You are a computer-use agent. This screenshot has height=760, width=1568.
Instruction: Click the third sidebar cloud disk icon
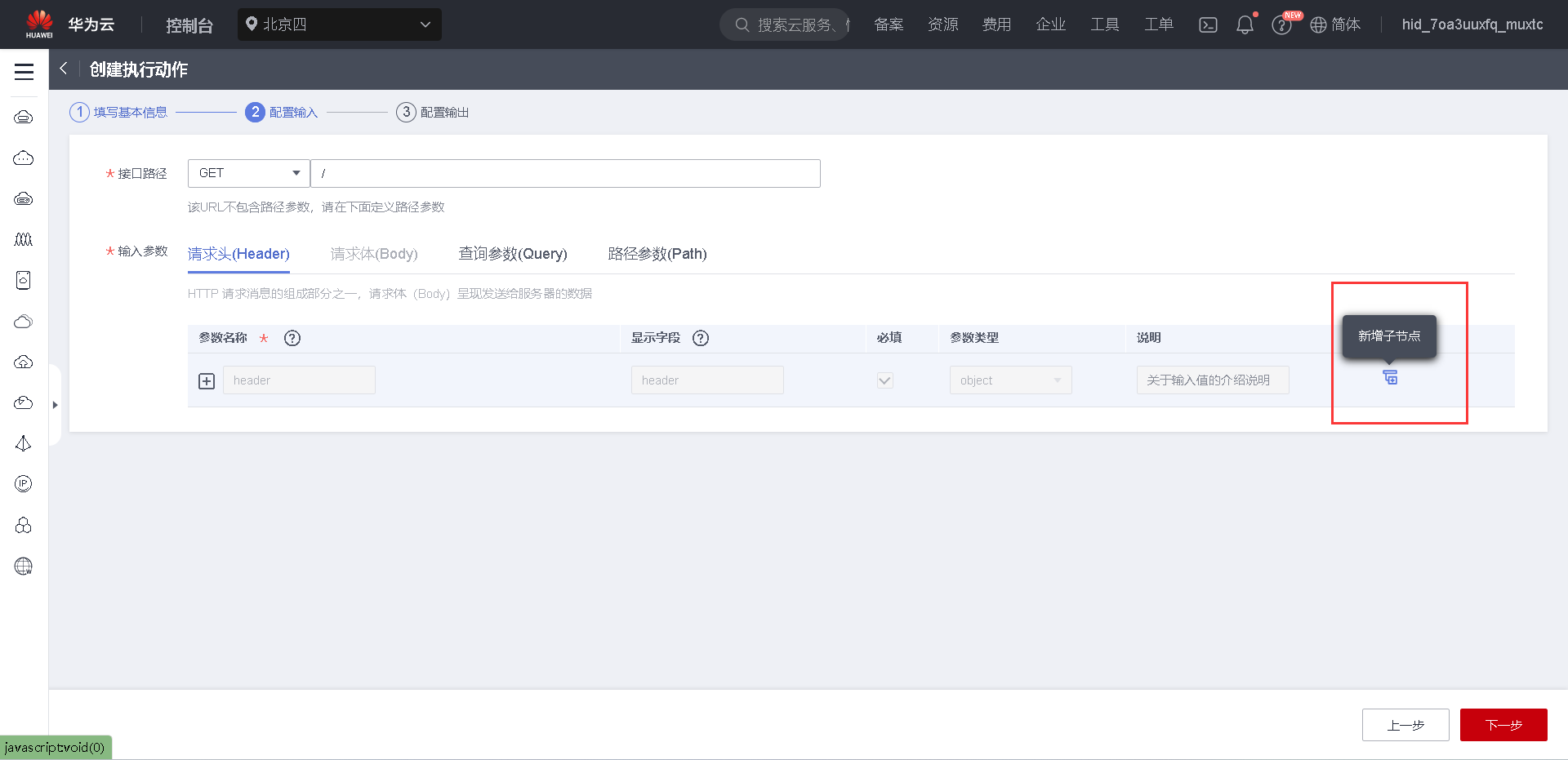[x=24, y=198]
